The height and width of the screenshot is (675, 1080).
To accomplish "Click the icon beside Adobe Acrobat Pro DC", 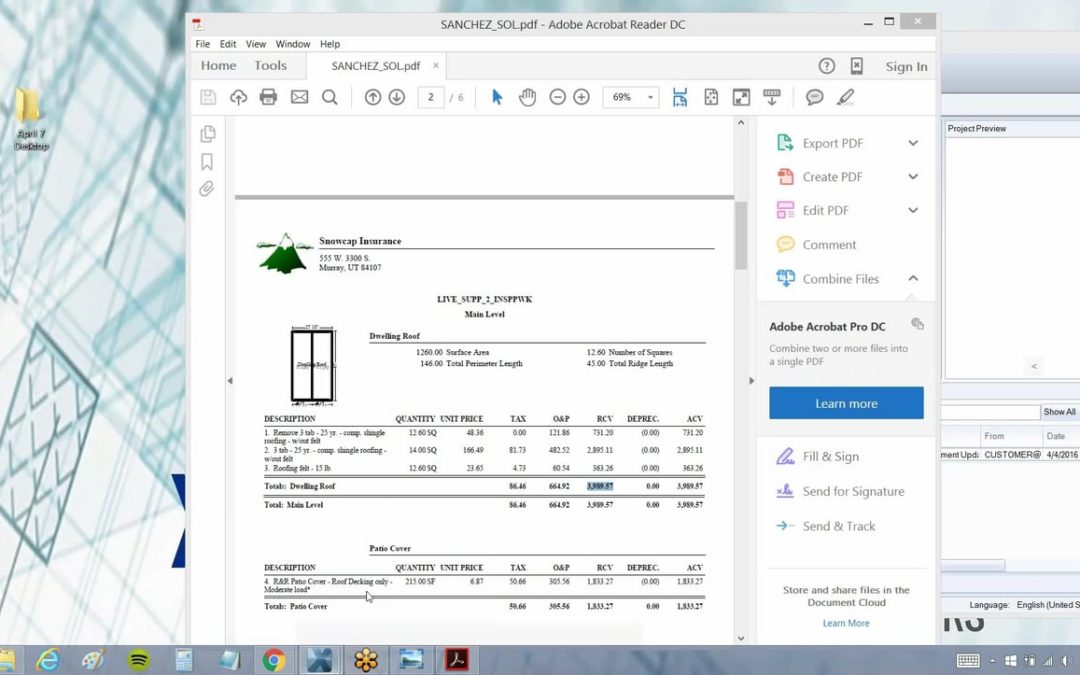I will (x=917, y=324).
